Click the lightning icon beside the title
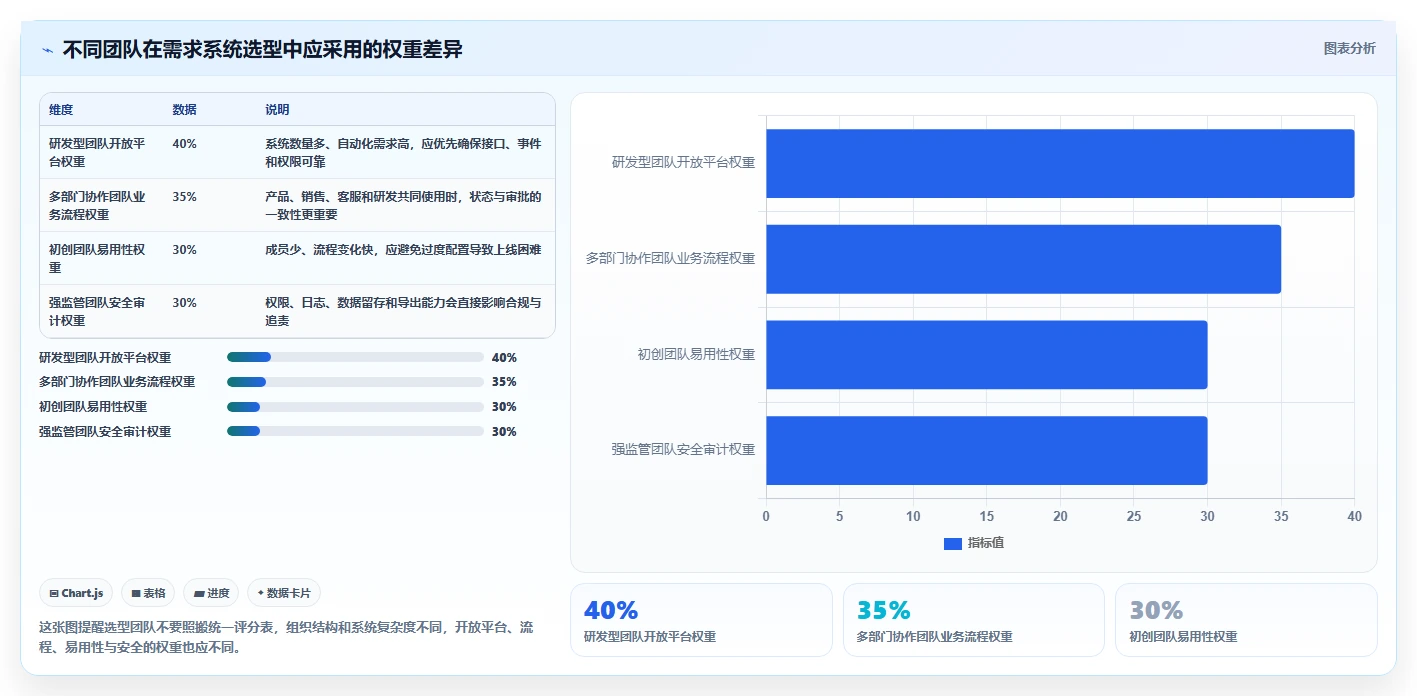The width and height of the screenshot is (1417, 696). 47,50
